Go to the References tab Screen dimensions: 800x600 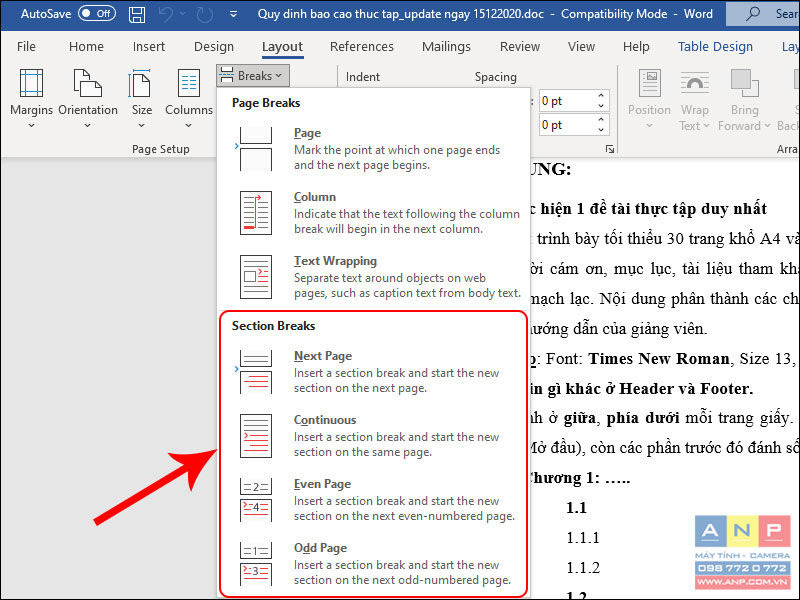(x=362, y=46)
